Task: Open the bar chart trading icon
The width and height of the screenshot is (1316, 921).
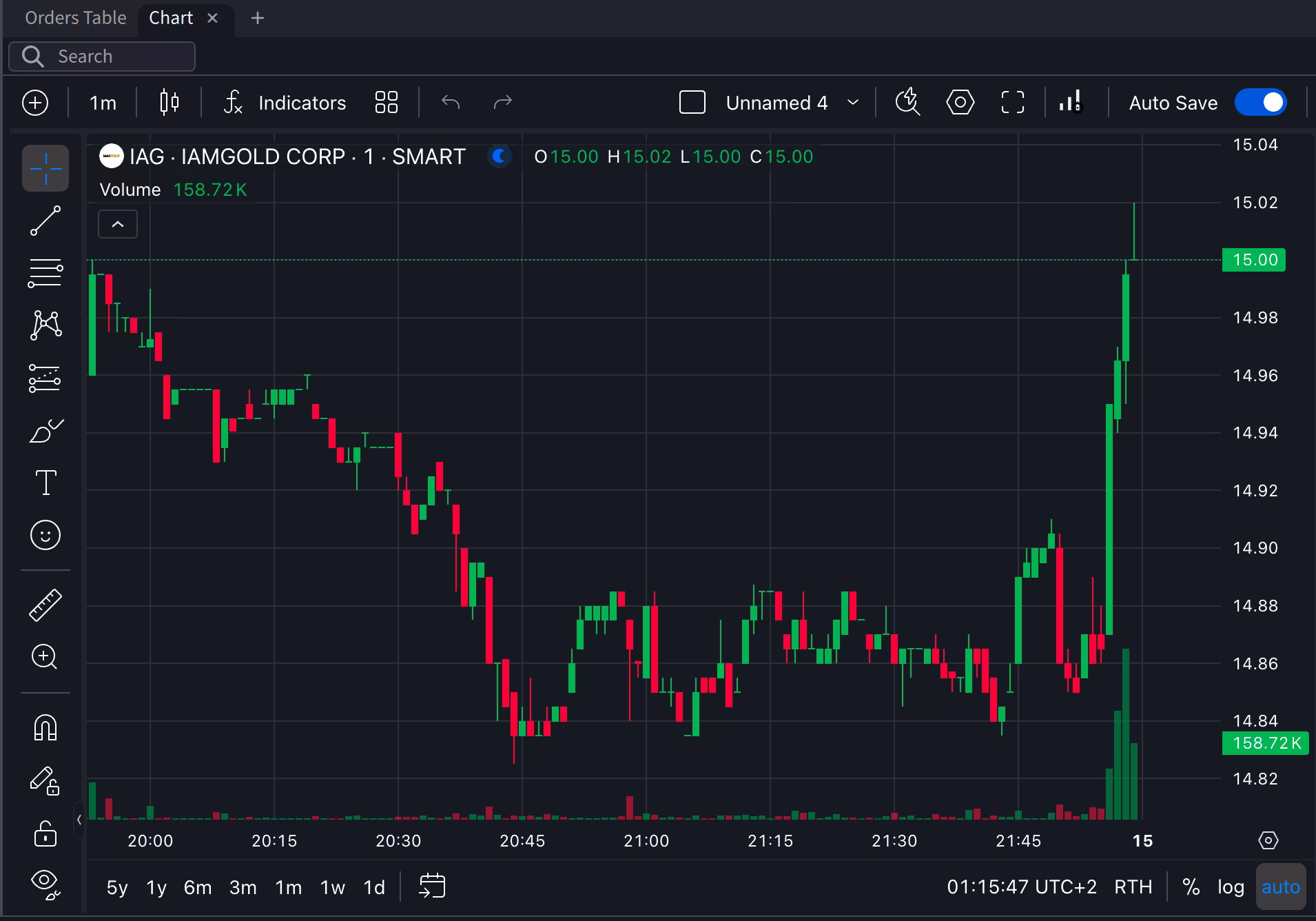Action: pos(1071,103)
